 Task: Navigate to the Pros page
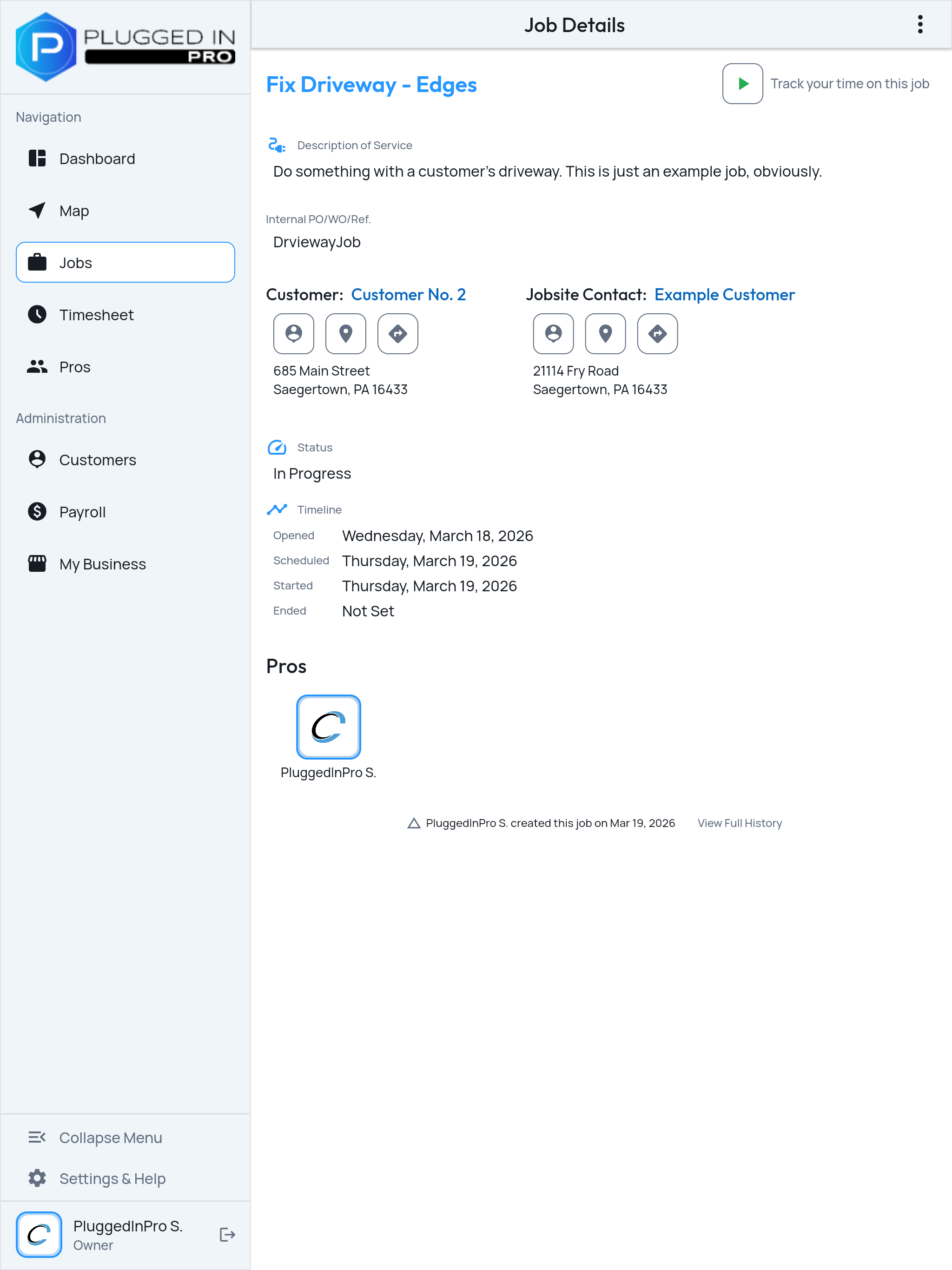pos(125,367)
